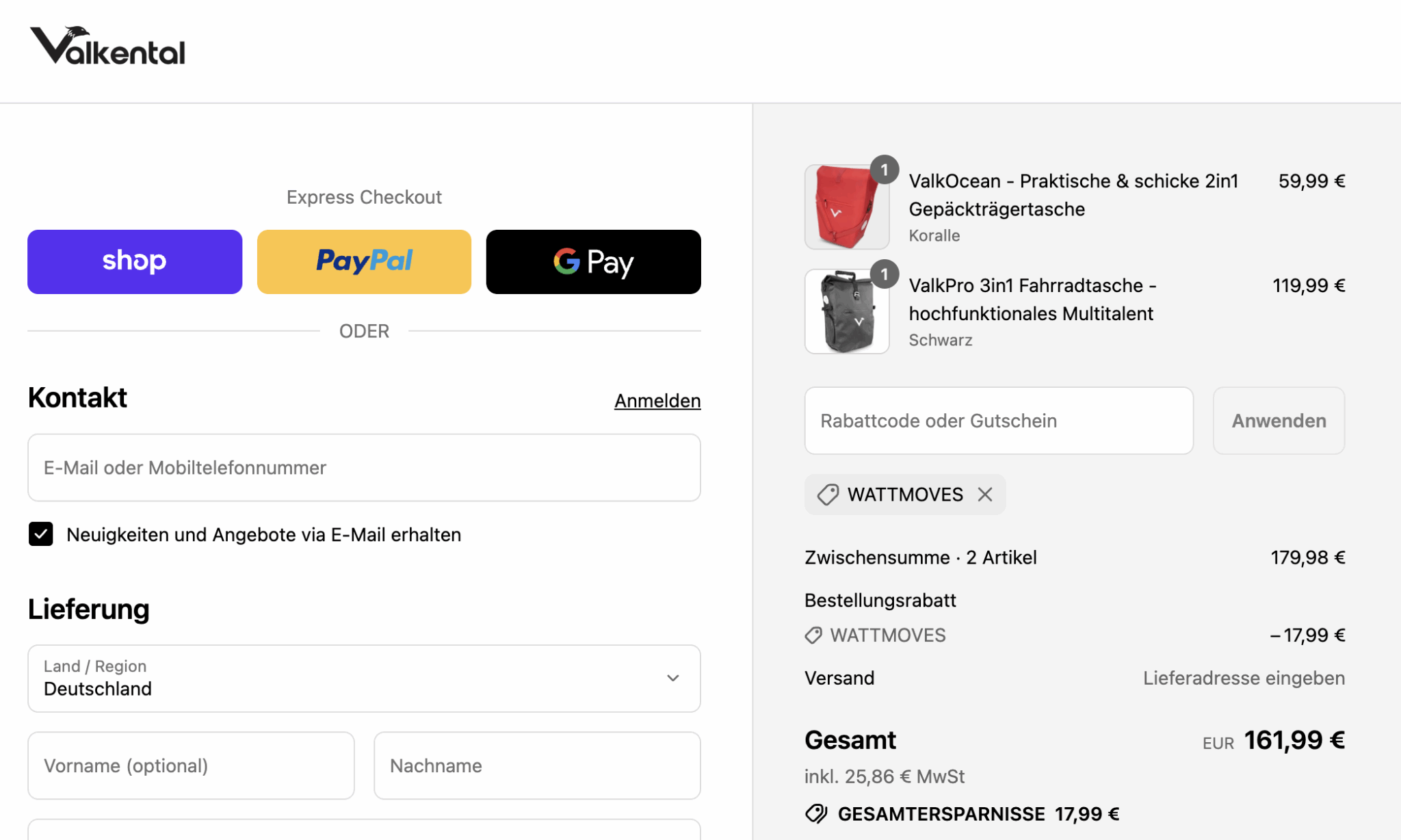Open the Anmelden login link

(x=657, y=400)
